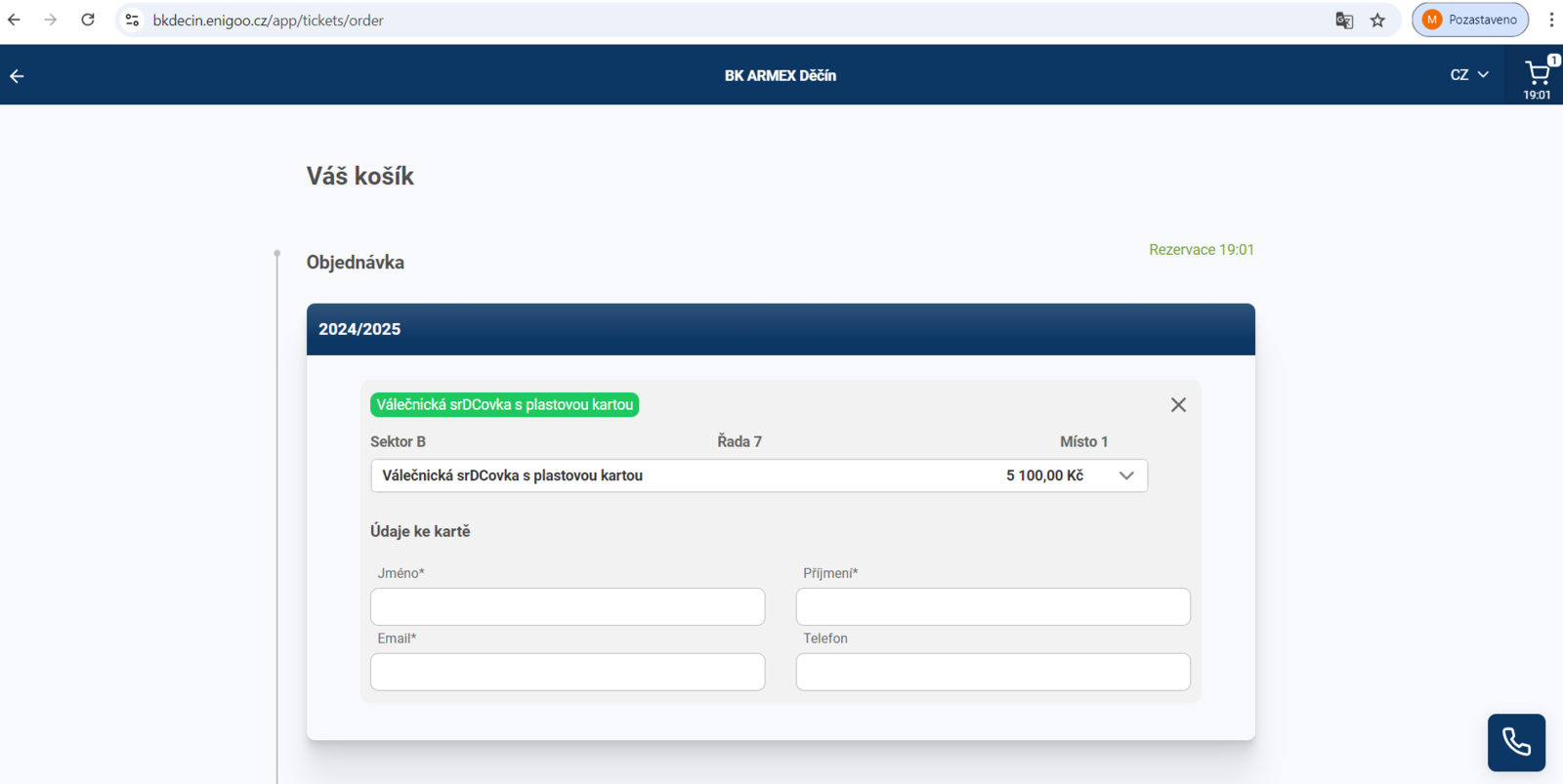The image size is (1563, 784).
Task: Click the shopping cart icon
Action: tap(1537, 74)
